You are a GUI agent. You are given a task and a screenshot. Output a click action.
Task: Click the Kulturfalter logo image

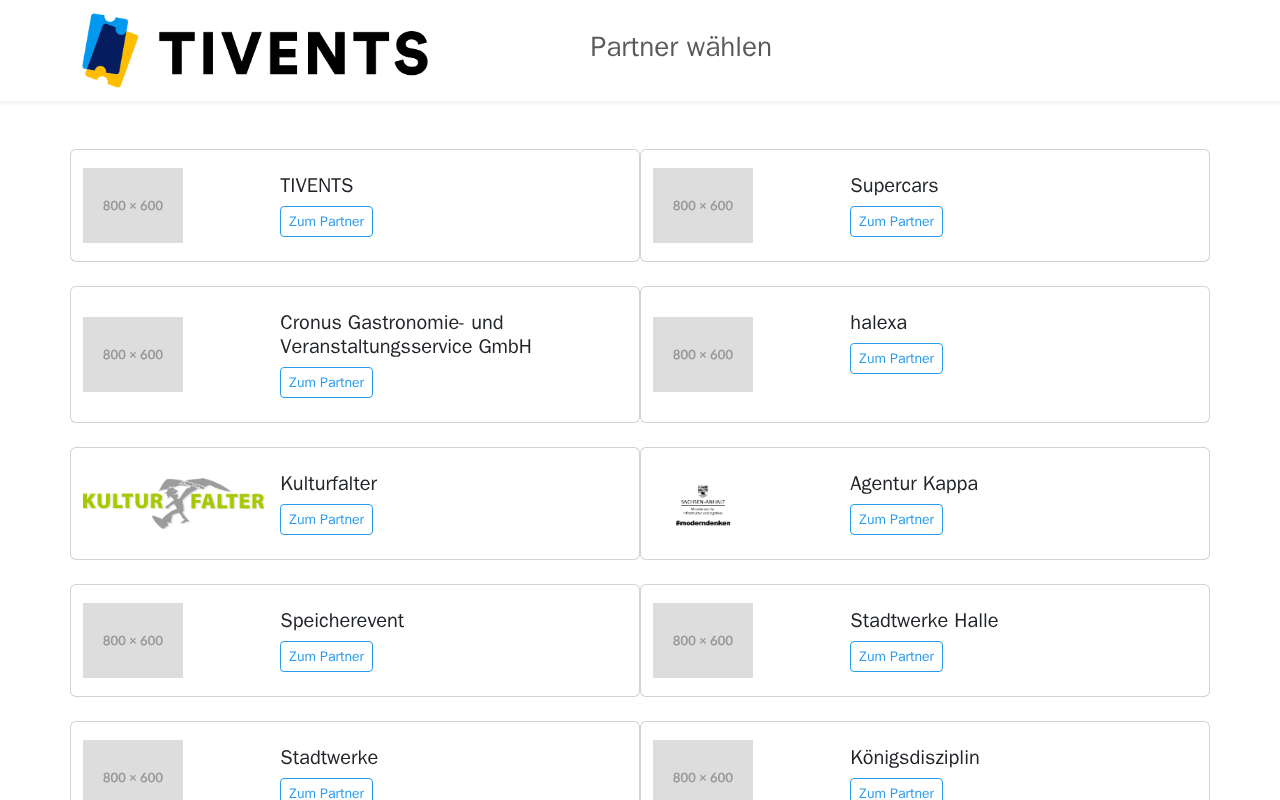(x=173, y=503)
